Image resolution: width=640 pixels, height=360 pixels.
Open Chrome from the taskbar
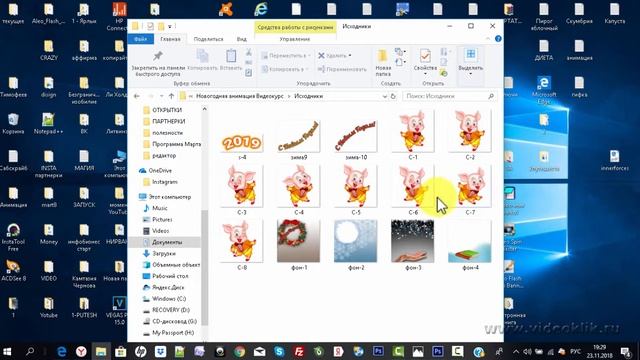point(240,351)
